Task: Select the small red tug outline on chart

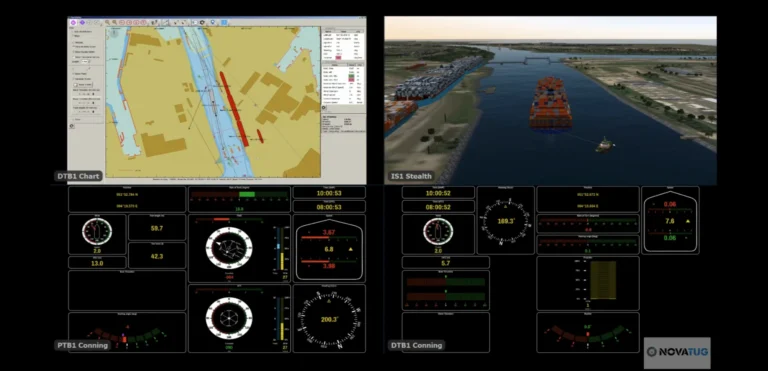Action: (x=260, y=136)
